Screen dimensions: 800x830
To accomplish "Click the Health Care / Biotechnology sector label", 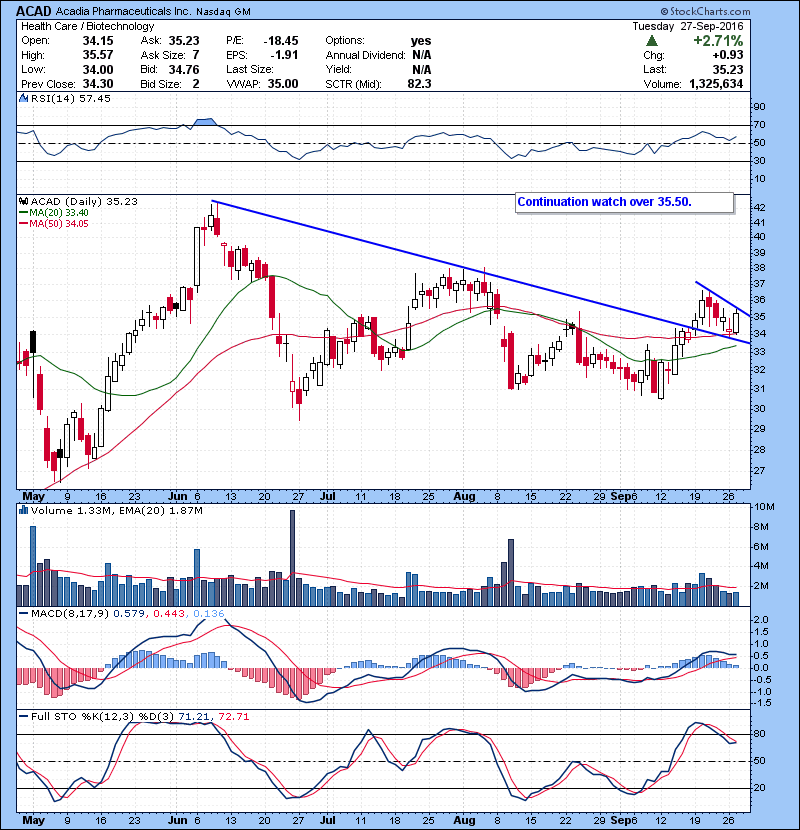I will (x=87, y=26).
